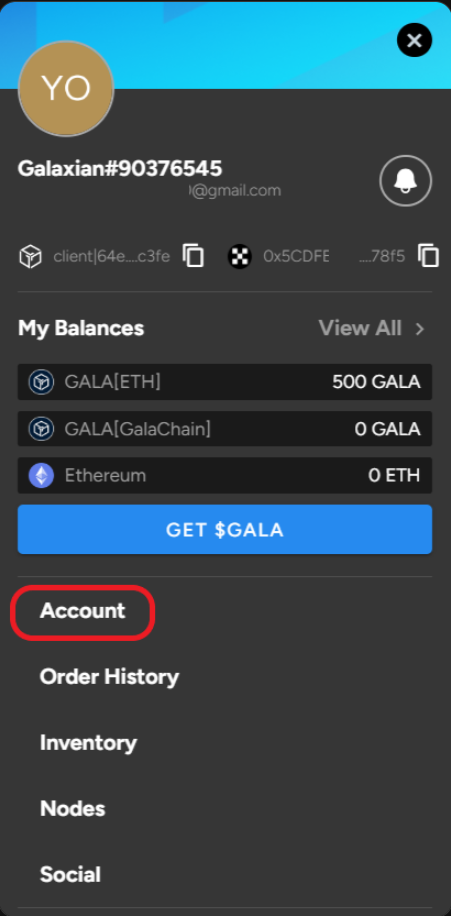Image resolution: width=451 pixels, height=916 pixels.
Task: Click the GALA[ETH] token icon
Action: [41, 382]
